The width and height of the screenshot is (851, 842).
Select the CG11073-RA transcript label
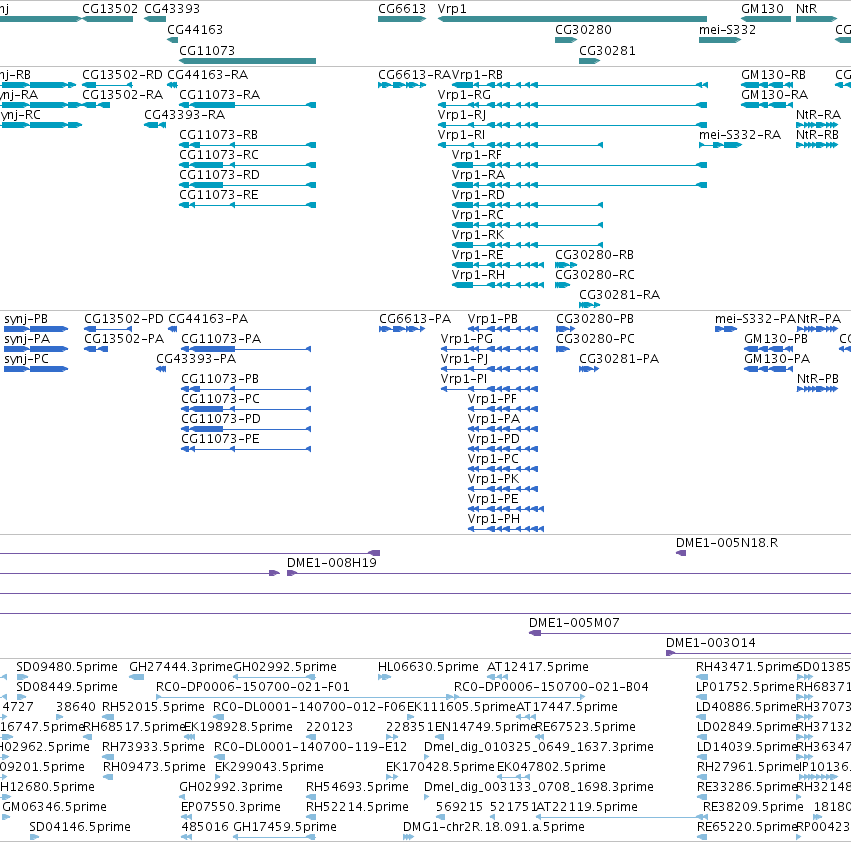pyautogui.click(x=219, y=94)
